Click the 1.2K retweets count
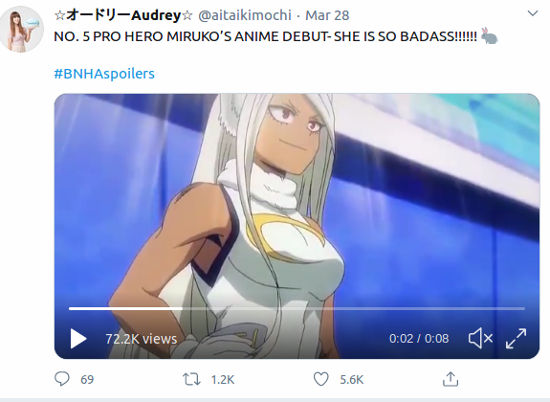 pos(223,380)
